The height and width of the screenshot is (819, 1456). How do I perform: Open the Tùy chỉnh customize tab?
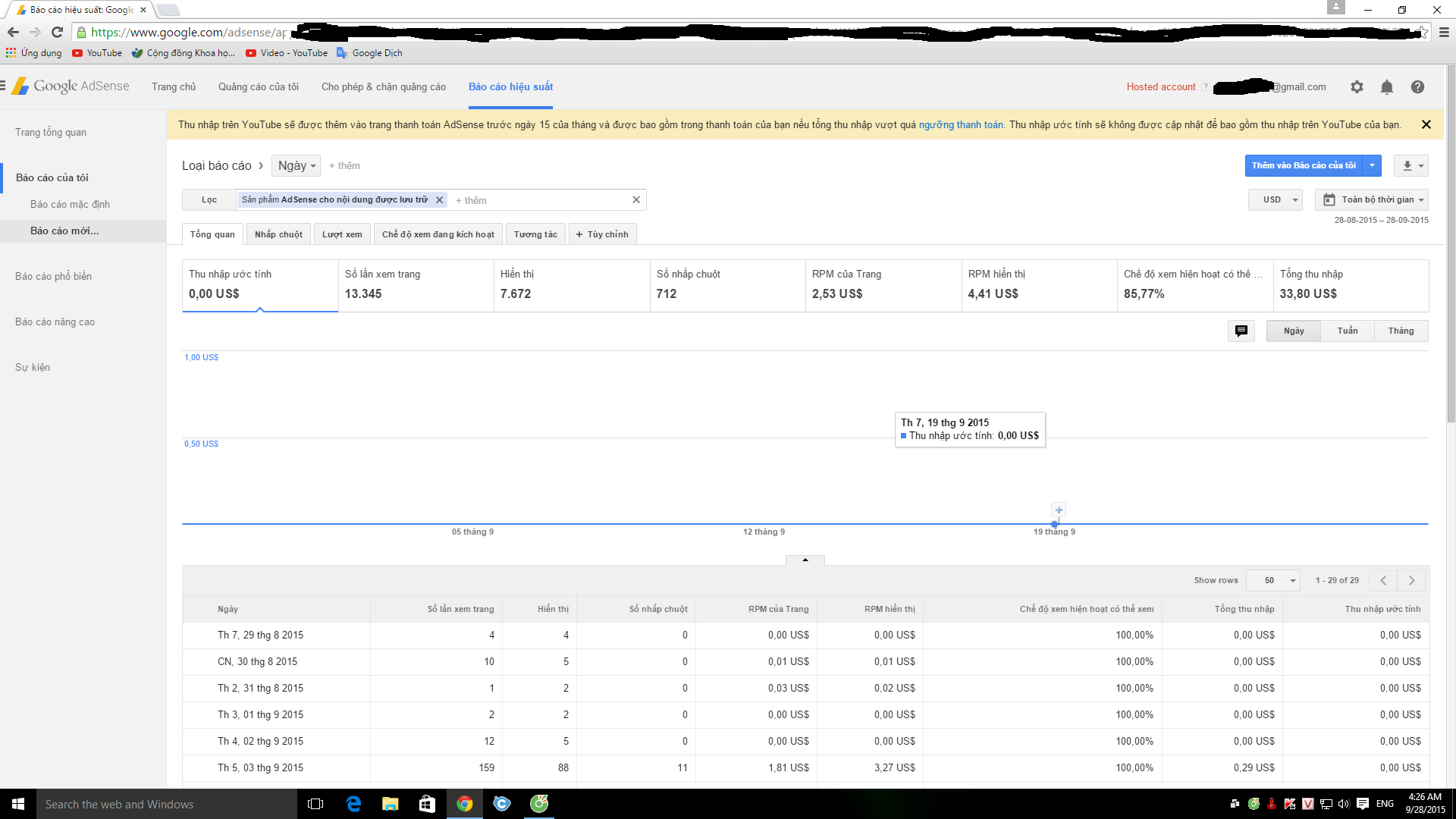point(602,234)
